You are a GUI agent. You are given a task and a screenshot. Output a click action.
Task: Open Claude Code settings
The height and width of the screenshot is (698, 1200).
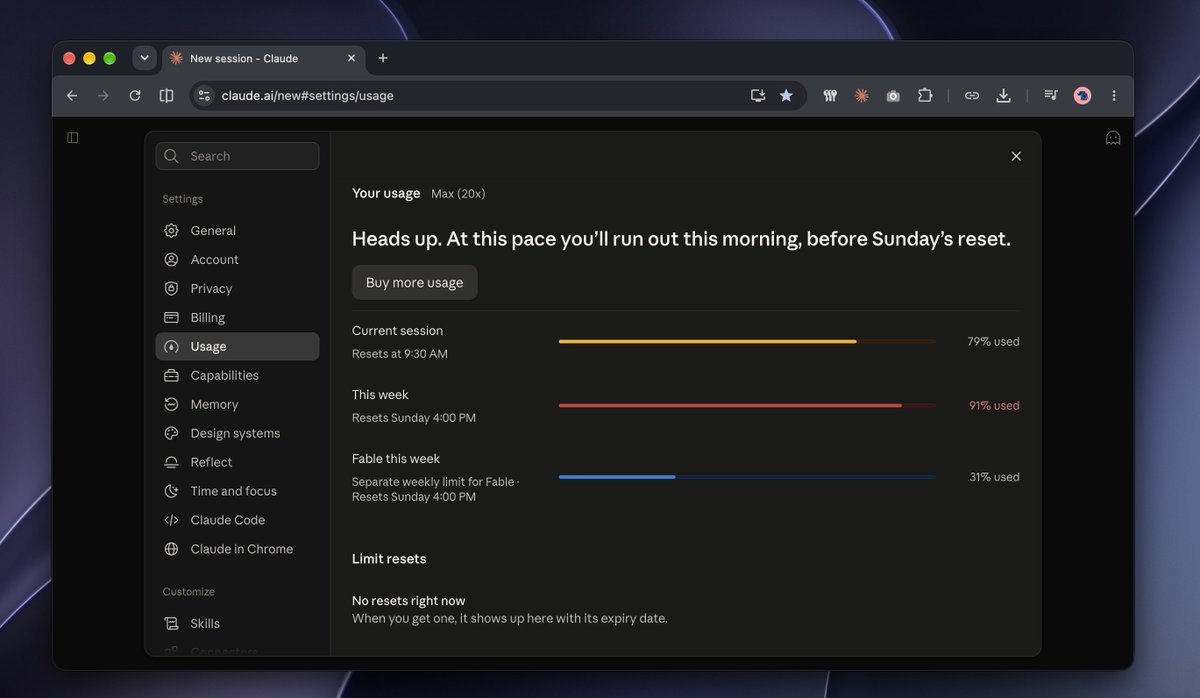pos(237,520)
